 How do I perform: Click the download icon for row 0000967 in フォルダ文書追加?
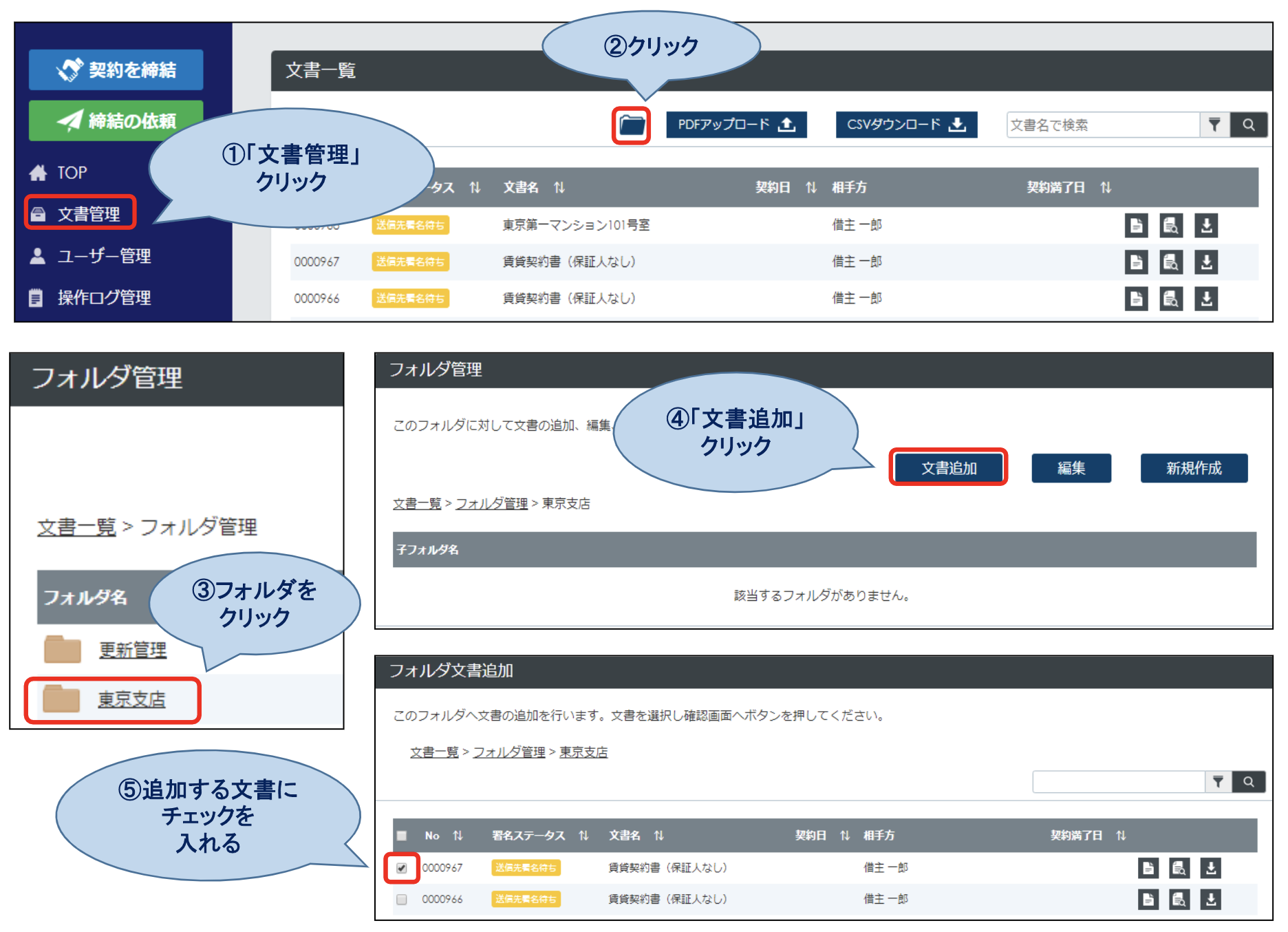coord(1211,867)
